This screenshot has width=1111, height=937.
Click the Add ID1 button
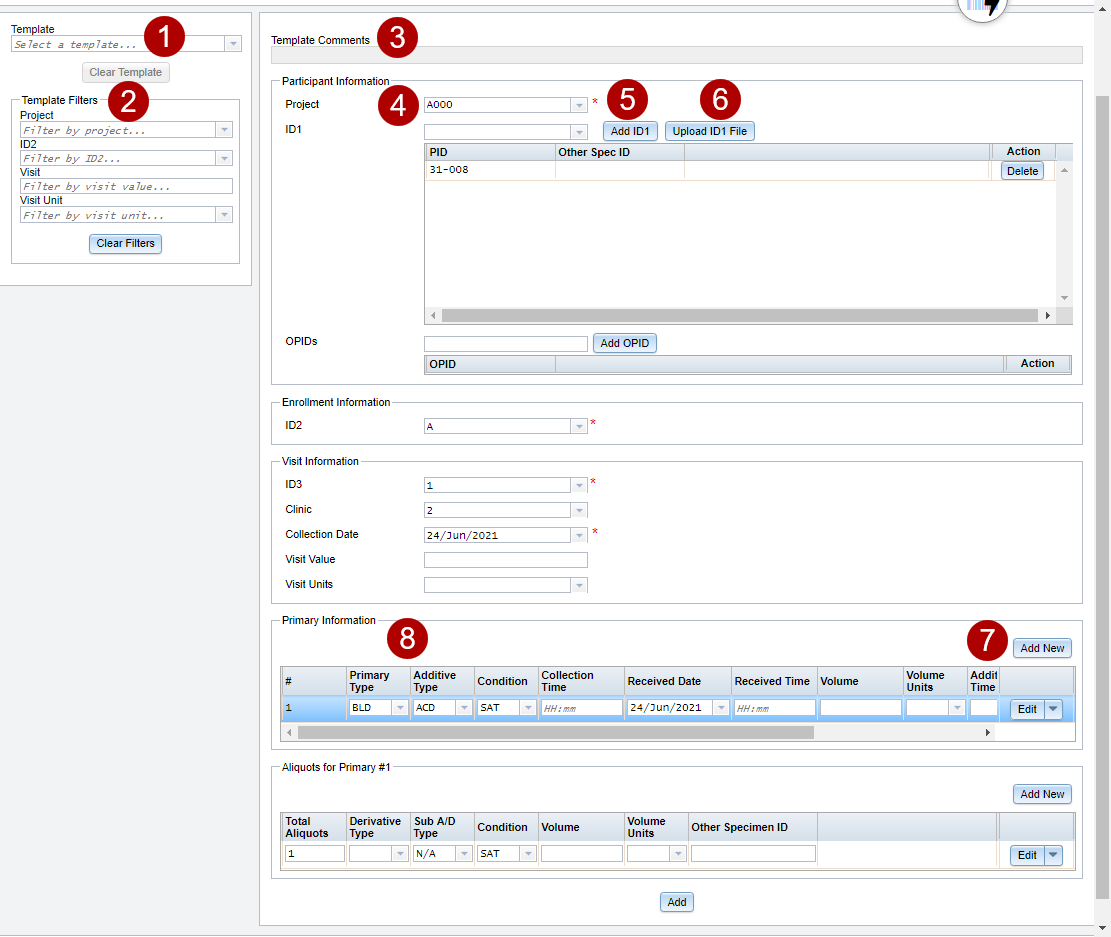630,131
